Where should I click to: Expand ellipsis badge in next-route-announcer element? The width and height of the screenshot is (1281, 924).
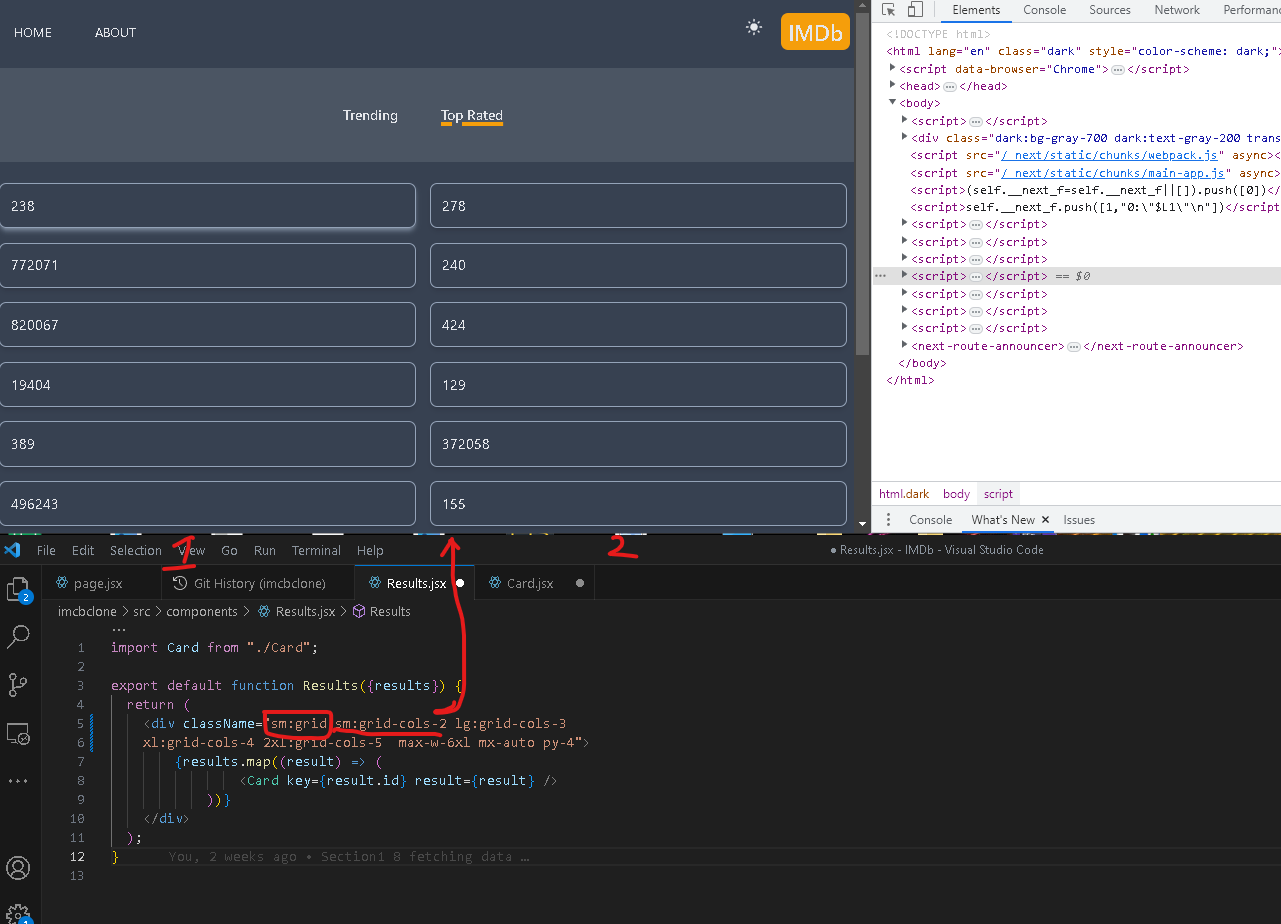[x=1074, y=347]
